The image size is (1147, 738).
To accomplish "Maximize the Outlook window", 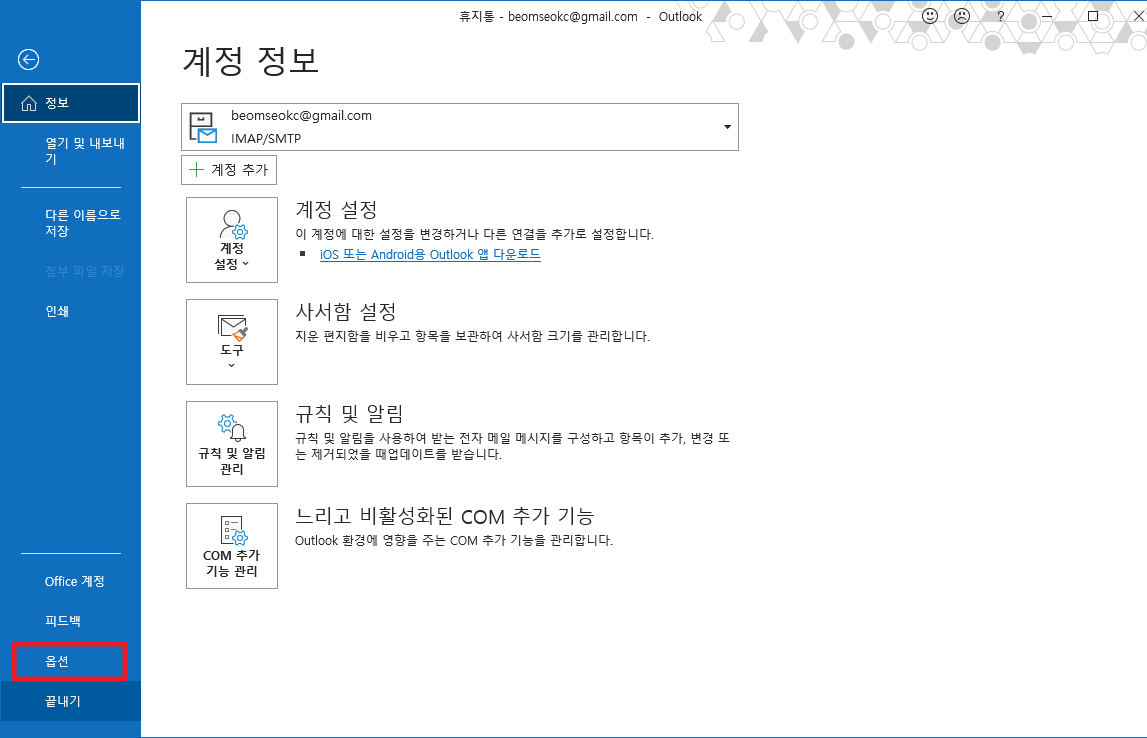I will point(1093,16).
